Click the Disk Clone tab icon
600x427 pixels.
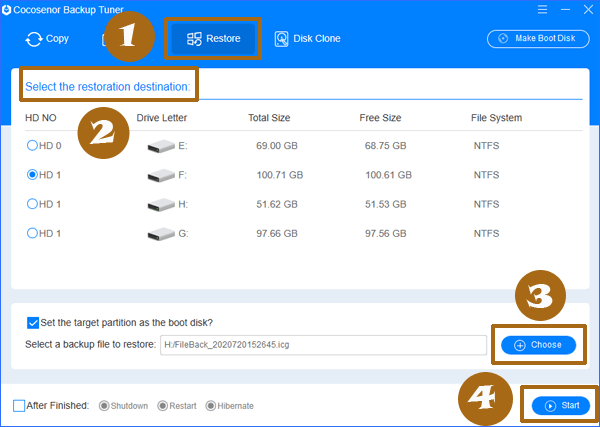pos(281,39)
